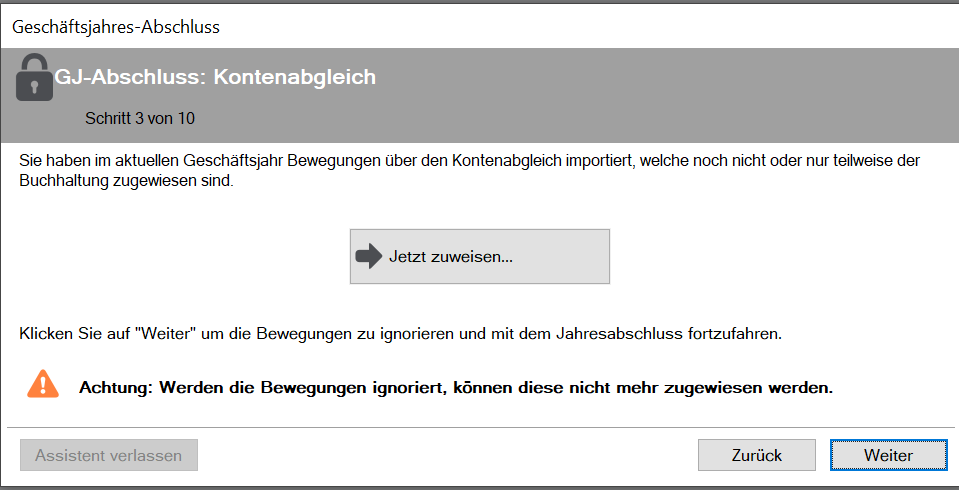Image resolution: width=959 pixels, height=490 pixels.
Task: Click the greyed-out Assistent verlassen button
Action: [x=109, y=455]
